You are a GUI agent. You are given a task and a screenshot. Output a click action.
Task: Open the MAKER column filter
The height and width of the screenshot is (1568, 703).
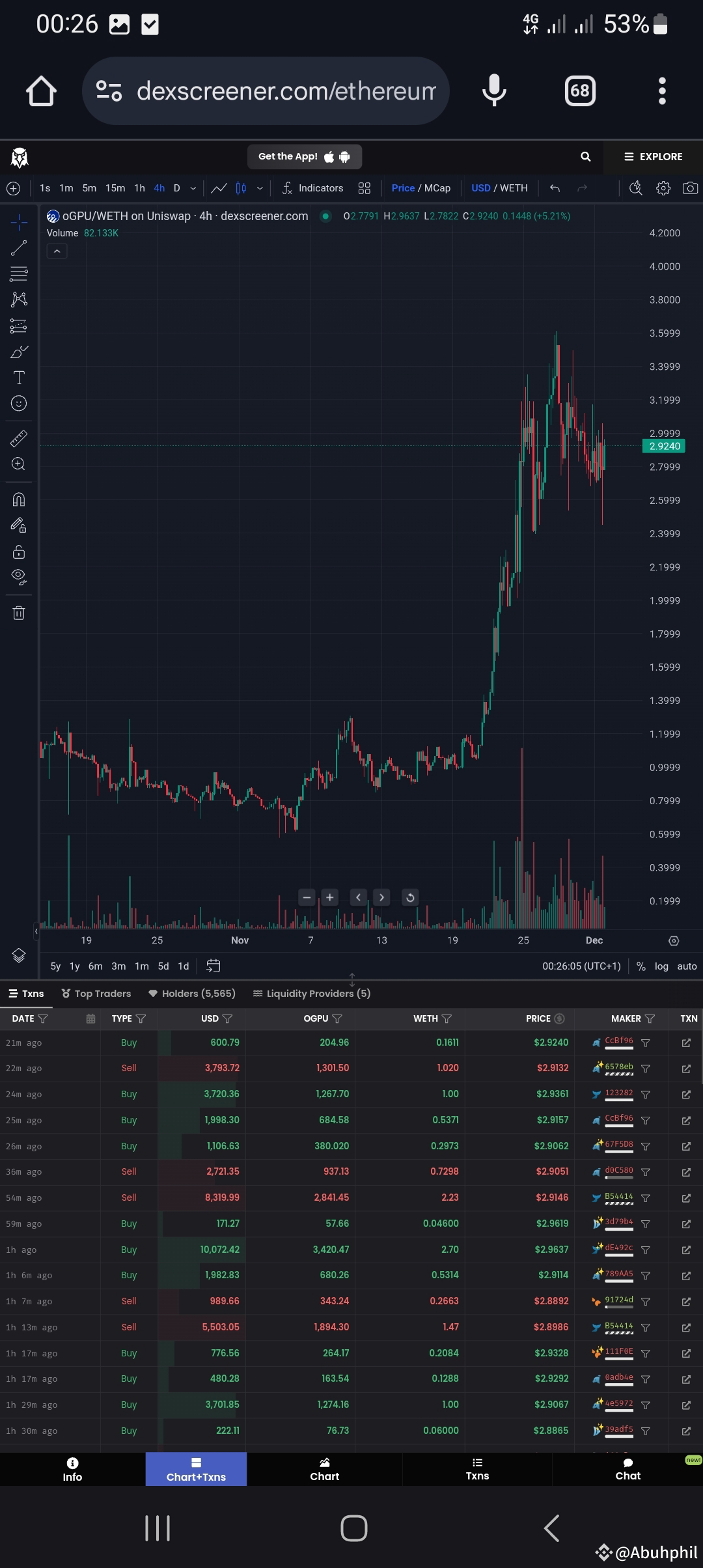pyautogui.click(x=650, y=1019)
